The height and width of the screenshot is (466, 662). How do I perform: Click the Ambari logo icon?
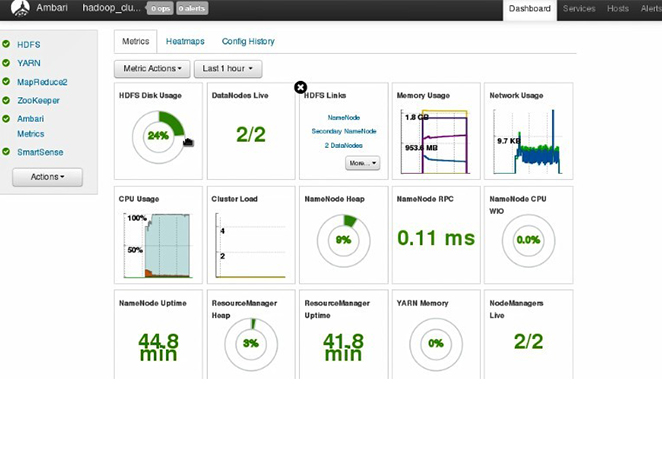click(x=20, y=9)
